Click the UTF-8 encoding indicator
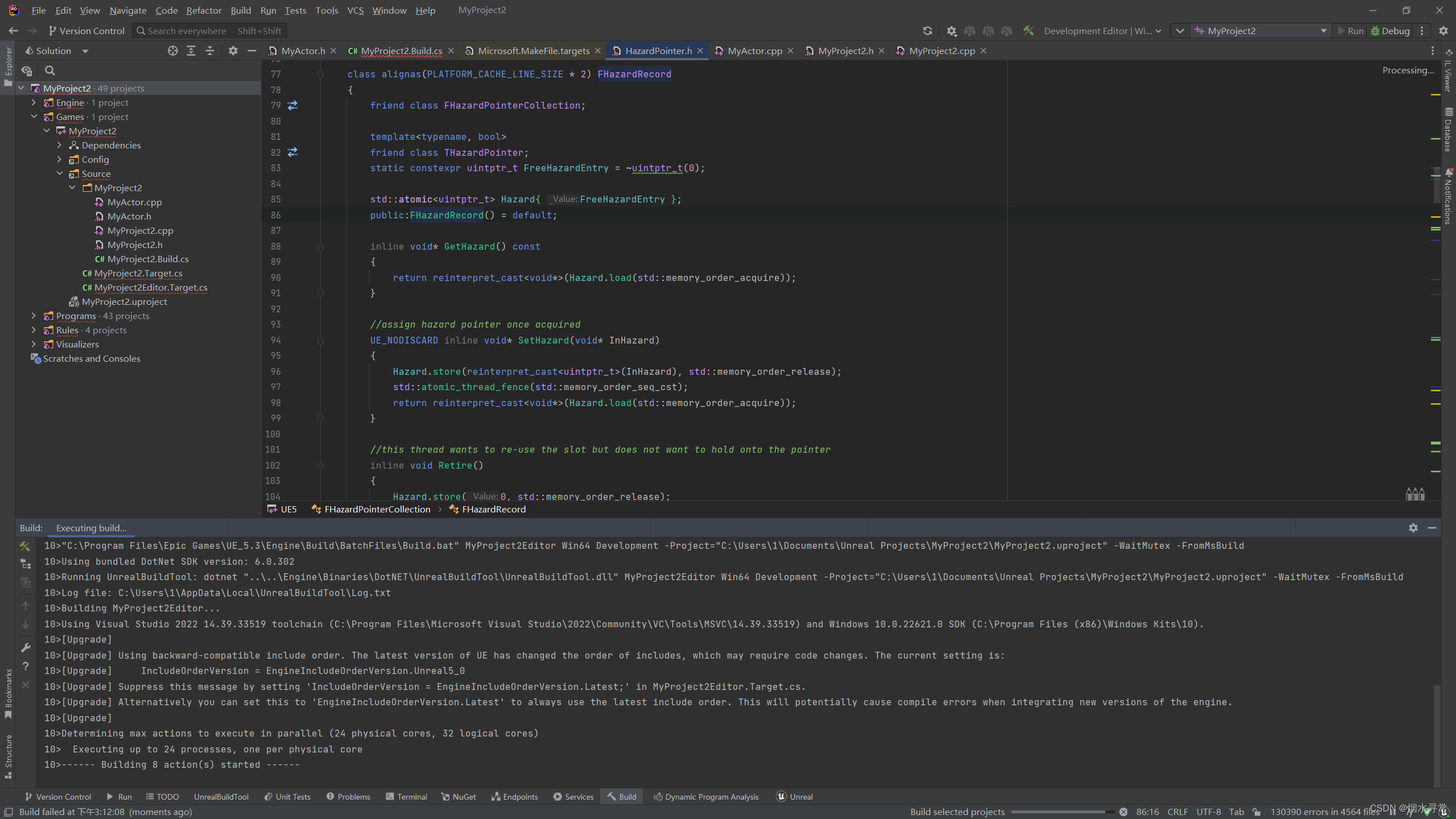The height and width of the screenshot is (819, 1456). click(1209, 812)
